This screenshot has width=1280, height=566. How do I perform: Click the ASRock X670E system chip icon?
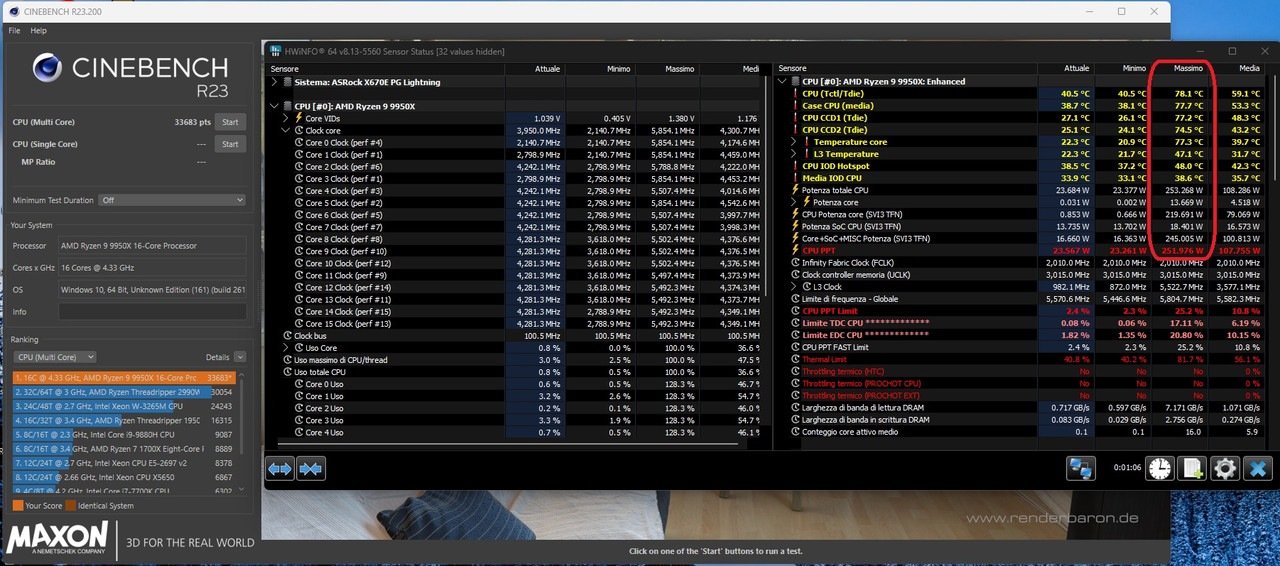coord(288,82)
